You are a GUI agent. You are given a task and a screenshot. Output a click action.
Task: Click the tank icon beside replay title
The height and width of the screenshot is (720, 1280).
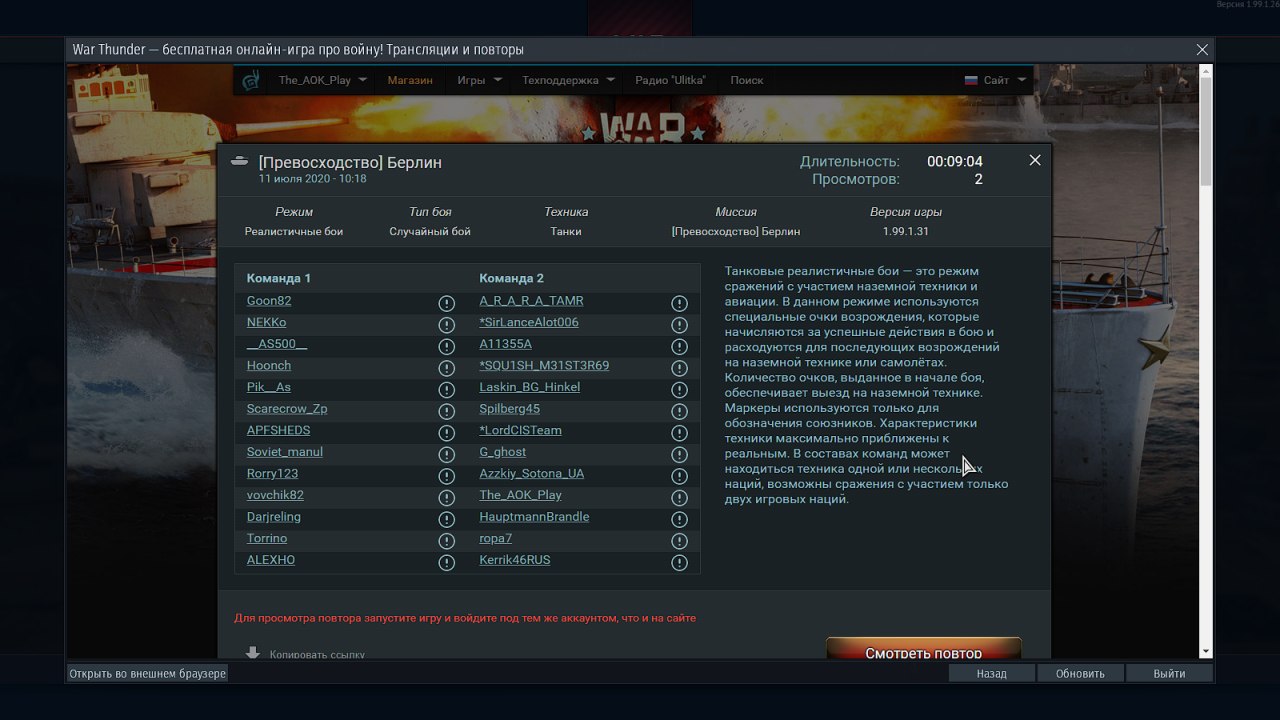[239, 160]
